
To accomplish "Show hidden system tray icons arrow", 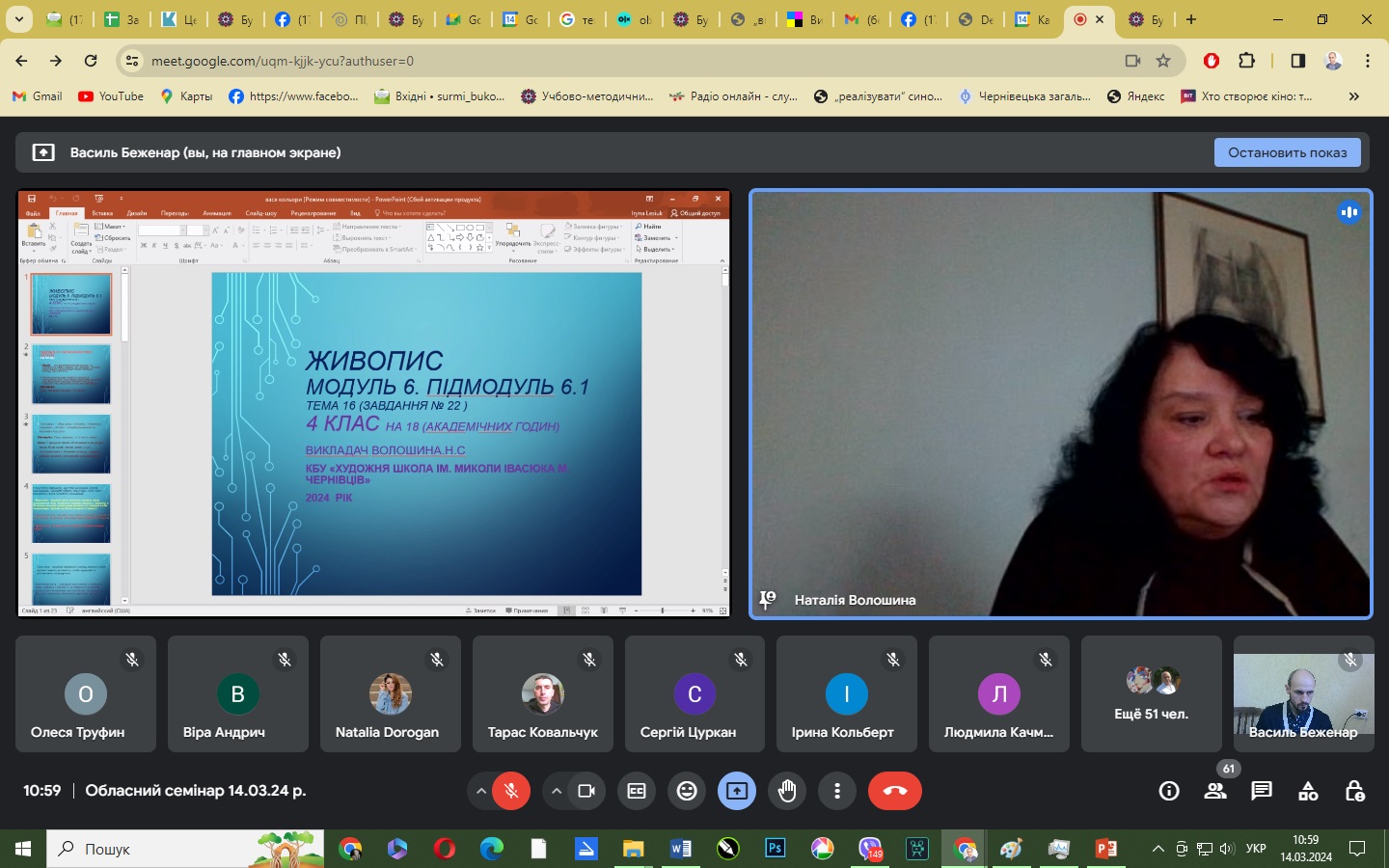I will [1157, 849].
